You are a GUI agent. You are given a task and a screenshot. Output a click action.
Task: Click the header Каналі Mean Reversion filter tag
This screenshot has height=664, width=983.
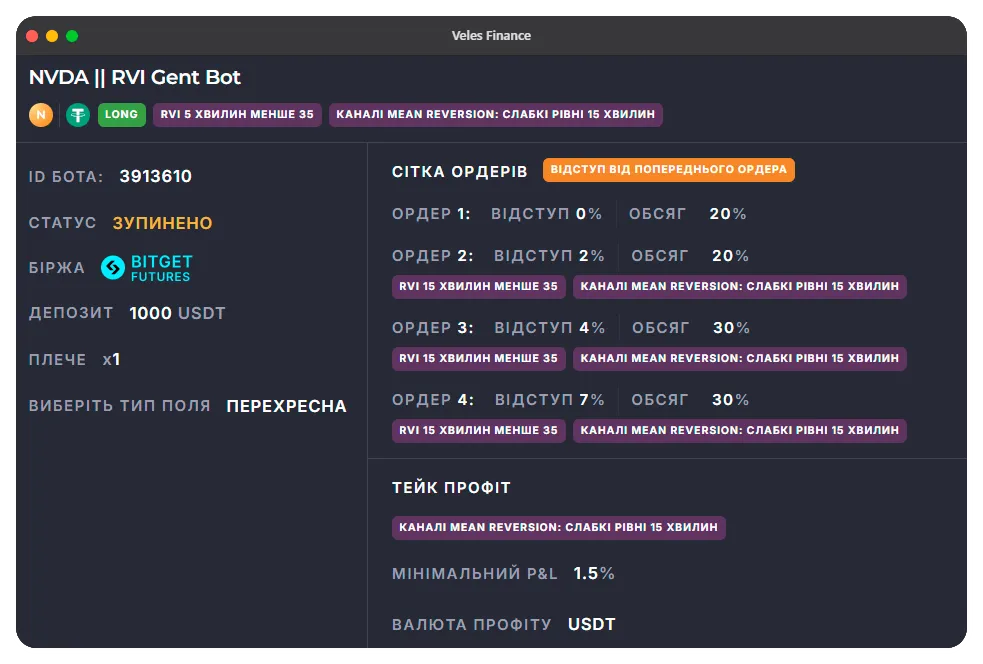click(495, 115)
